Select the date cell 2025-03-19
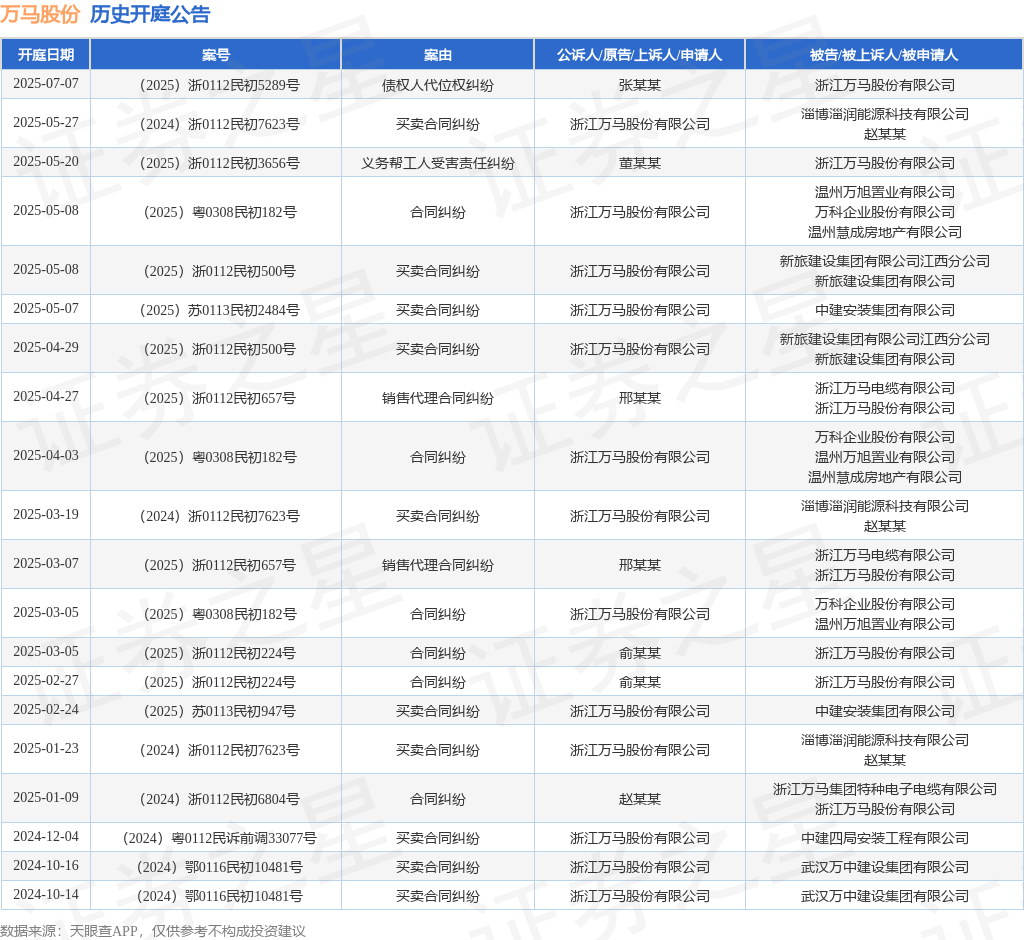Viewport: 1024px width, 940px height. click(46, 515)
